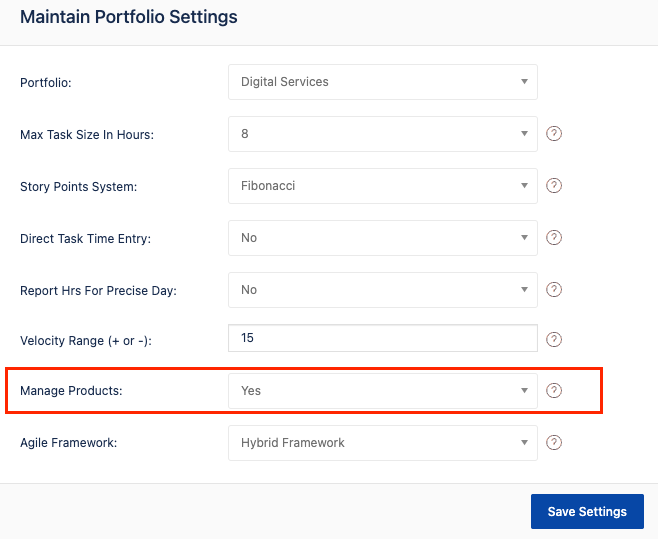Expand the Direct Task Time Entry dropdown
The image size is (658, 539).
(x=382, y=238)
